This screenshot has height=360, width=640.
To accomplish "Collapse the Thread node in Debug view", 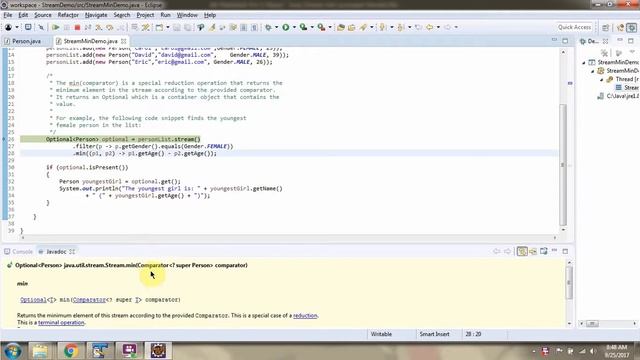I will coord(602,80).
